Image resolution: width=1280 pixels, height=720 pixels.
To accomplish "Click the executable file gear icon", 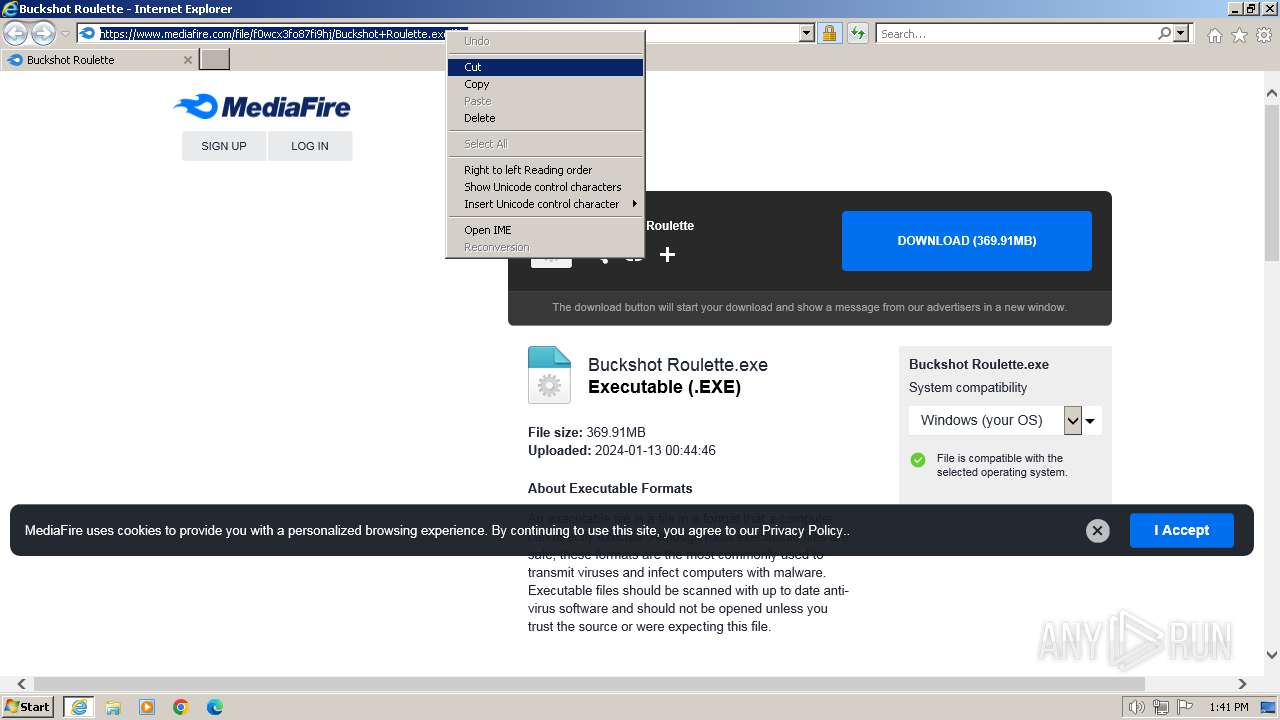I will [549, 375].
